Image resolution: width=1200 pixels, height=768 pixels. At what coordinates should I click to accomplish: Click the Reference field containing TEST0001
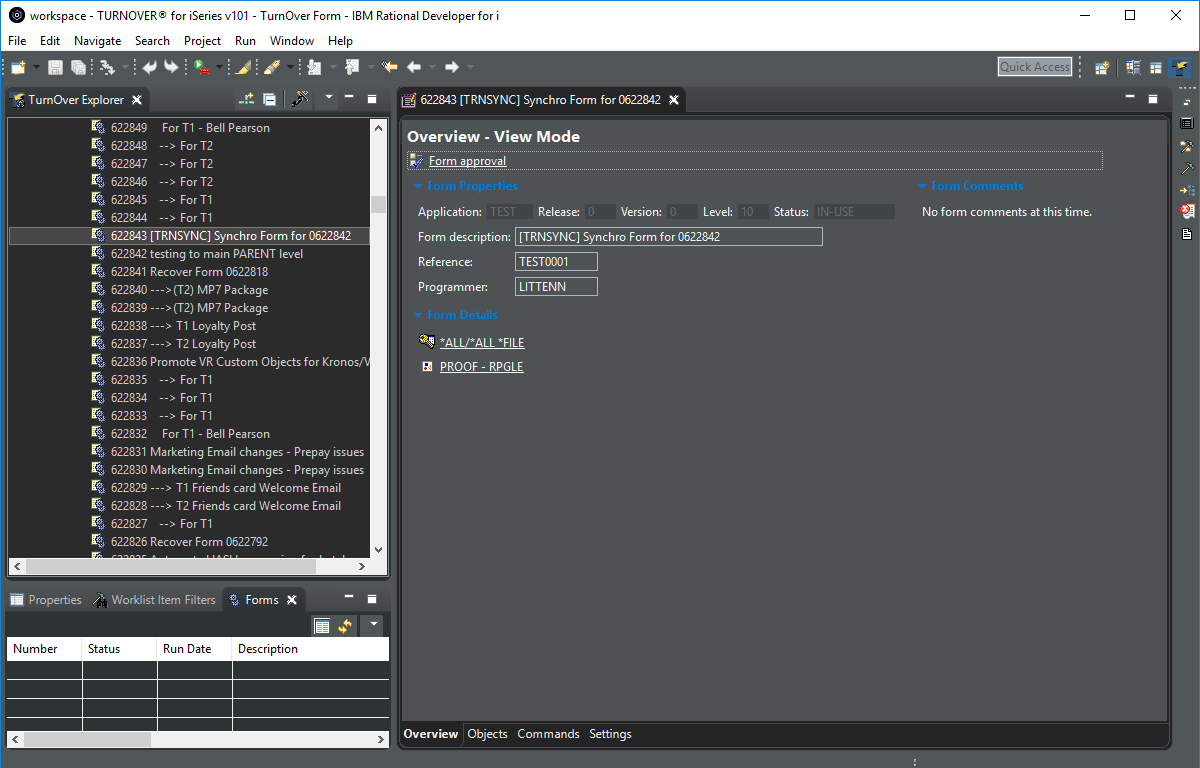click(556, 262)
